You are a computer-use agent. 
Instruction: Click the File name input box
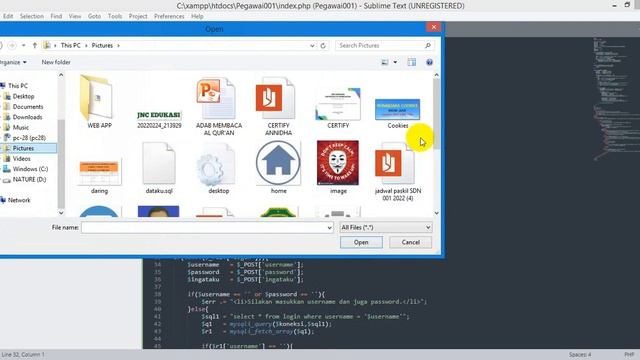coord(203,227)
